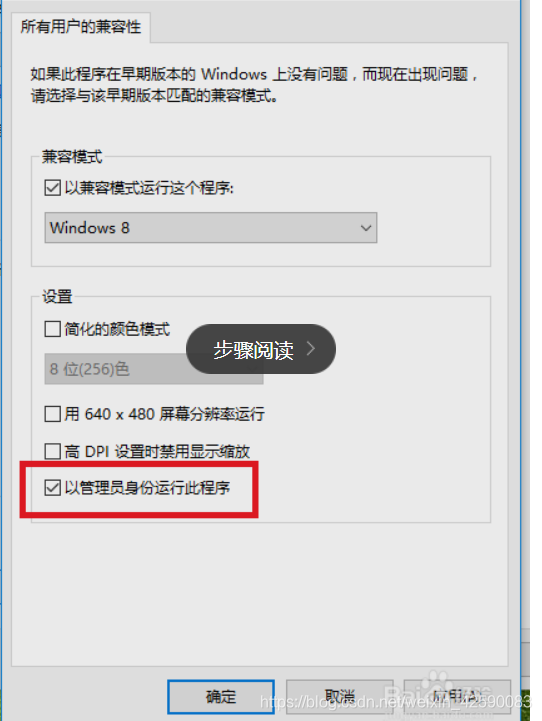The image size is (542, 721).
Task: Enable 以兼容模式运行这个程序 checkbox
Action: tap(52, 188)
